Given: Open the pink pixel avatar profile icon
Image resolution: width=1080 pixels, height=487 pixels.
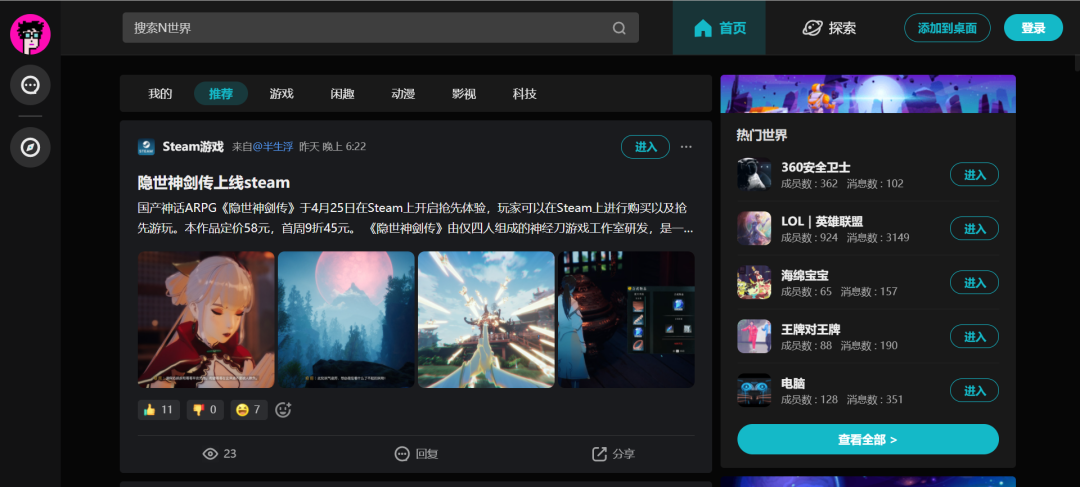Looking at the screenshot, I should (30, 34).
